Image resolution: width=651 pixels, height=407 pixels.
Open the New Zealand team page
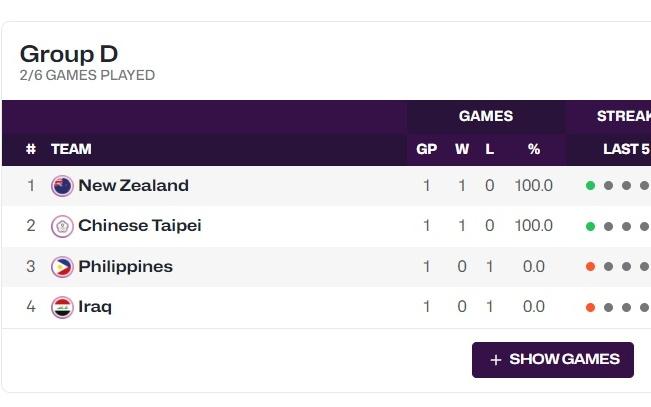click(x=133, y=185)
